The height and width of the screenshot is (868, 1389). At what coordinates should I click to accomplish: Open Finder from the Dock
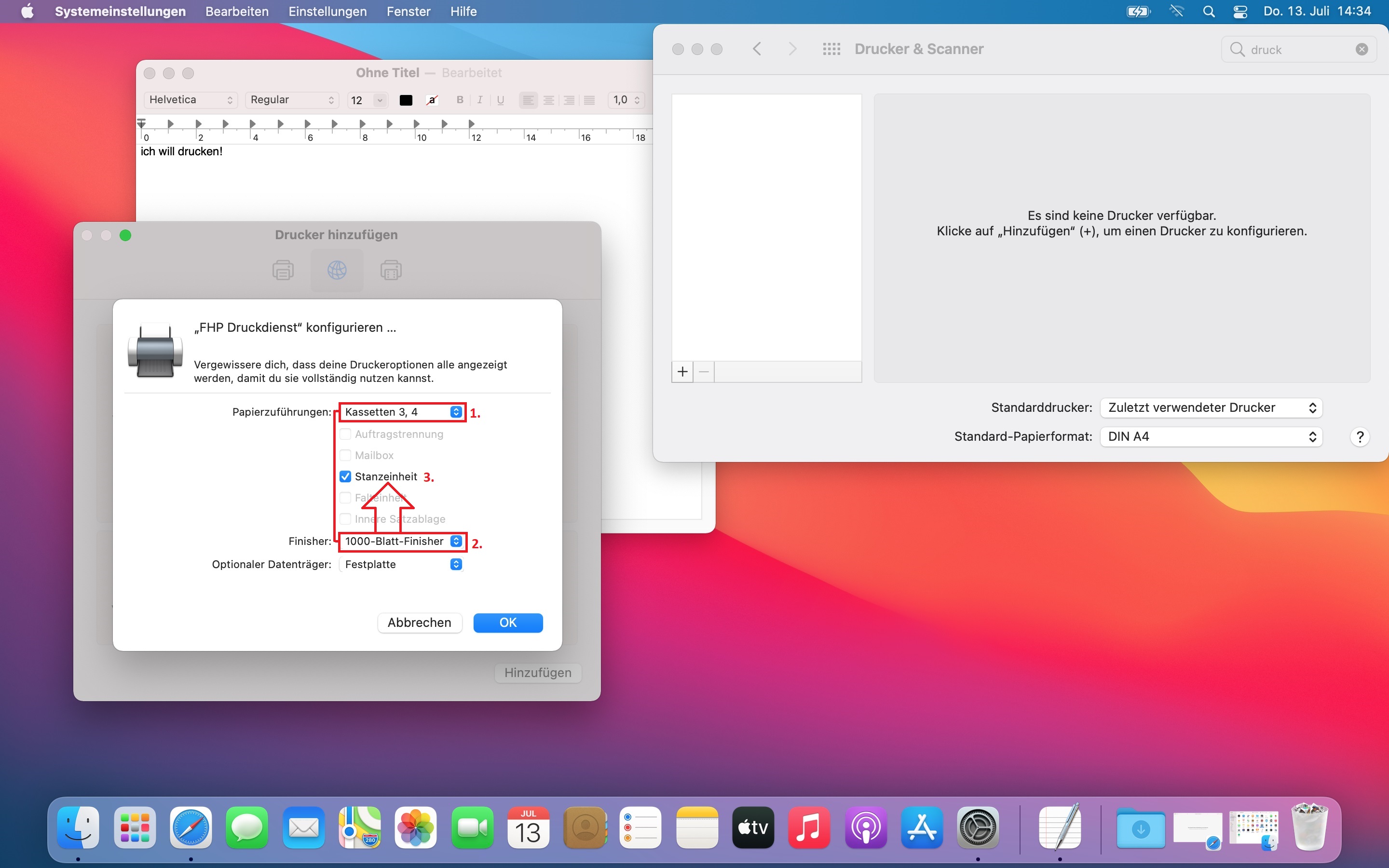pos(78,827)
